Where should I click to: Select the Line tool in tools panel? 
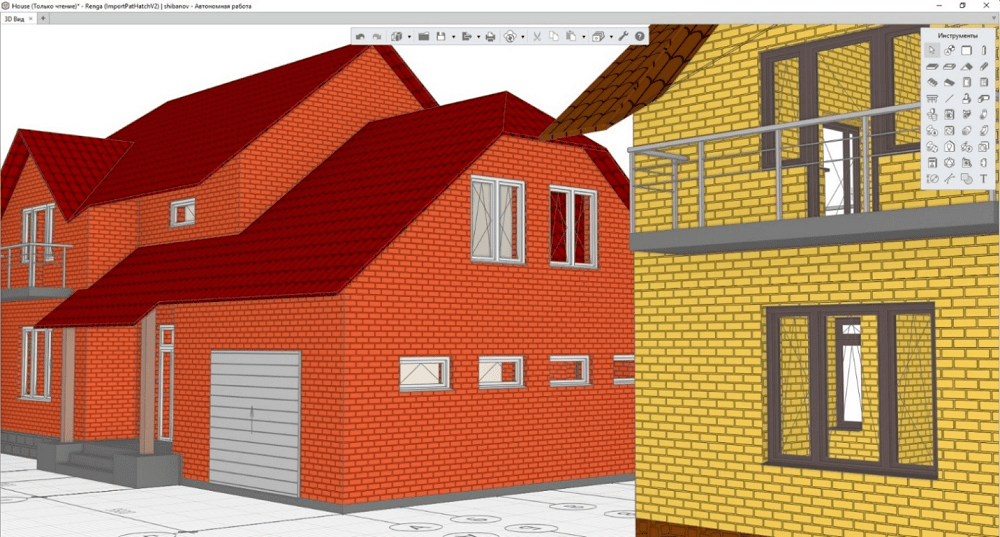coord(949,98)
